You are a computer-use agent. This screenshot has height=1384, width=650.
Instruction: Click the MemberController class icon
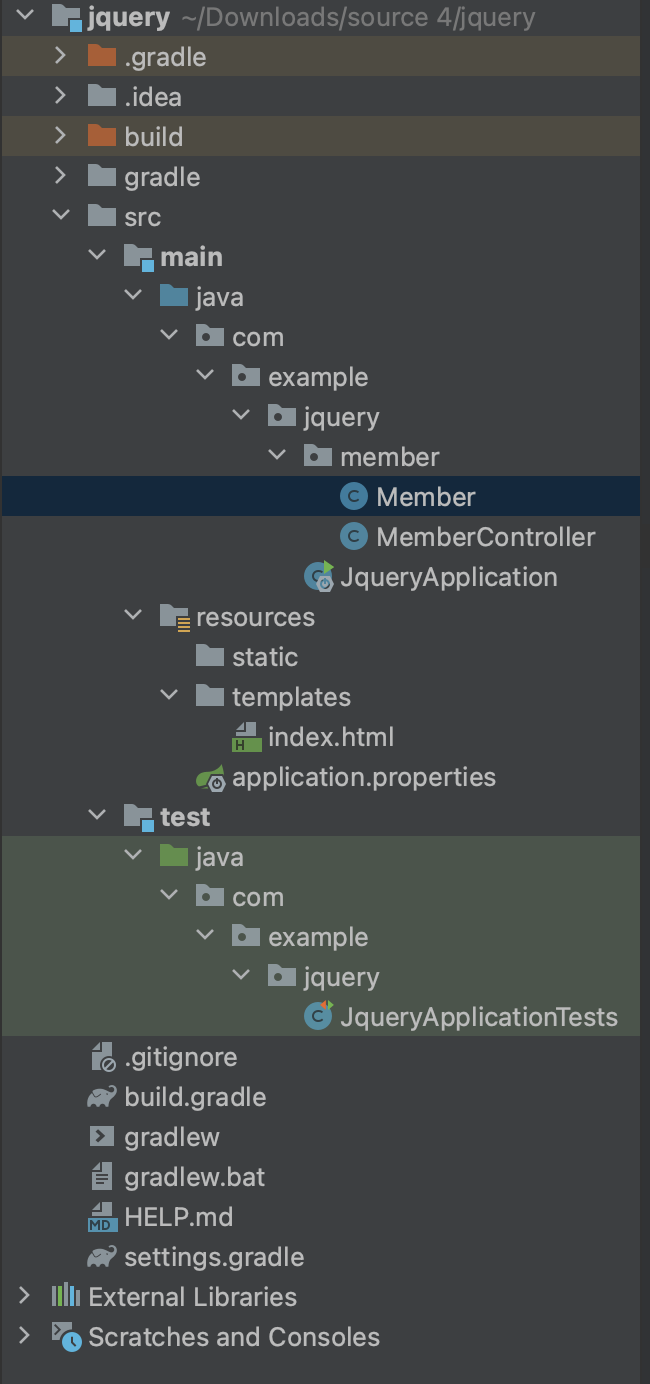[353, 537]
